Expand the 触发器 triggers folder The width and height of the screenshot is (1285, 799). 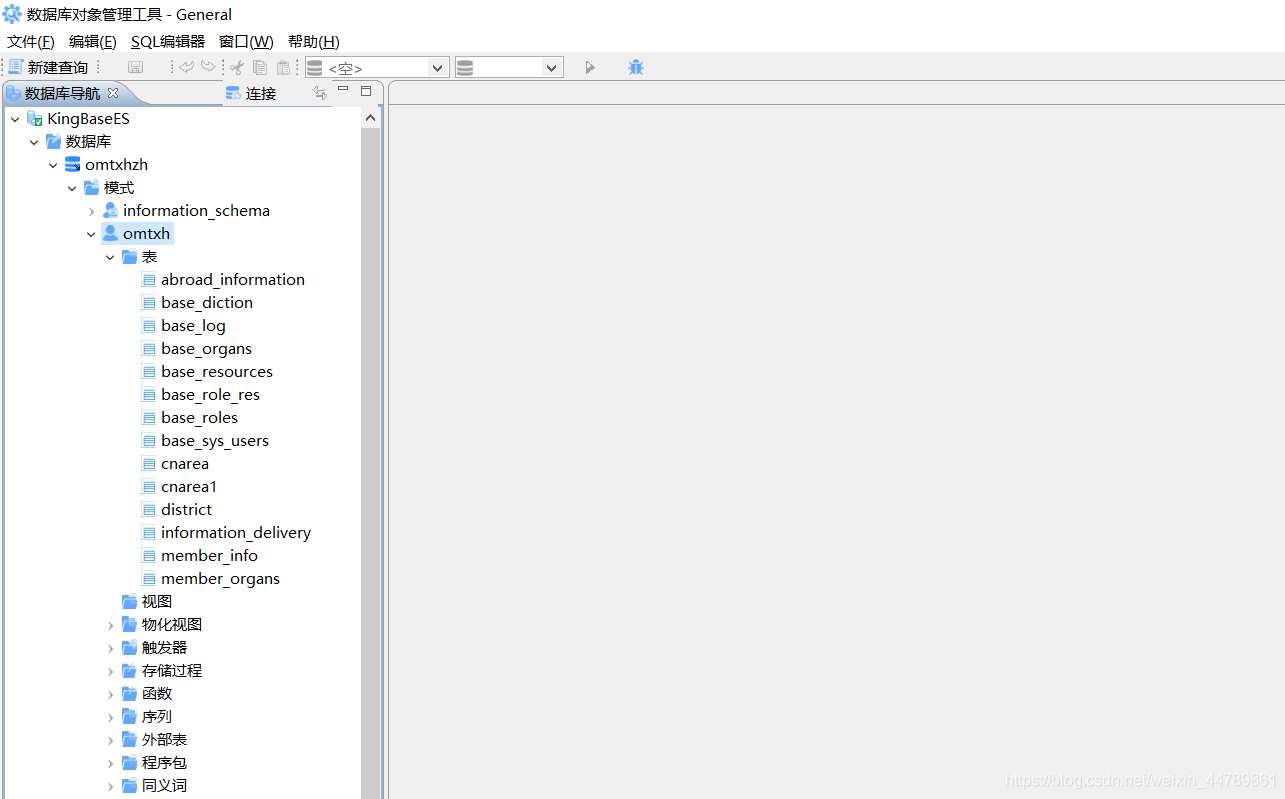coord(110,648)
